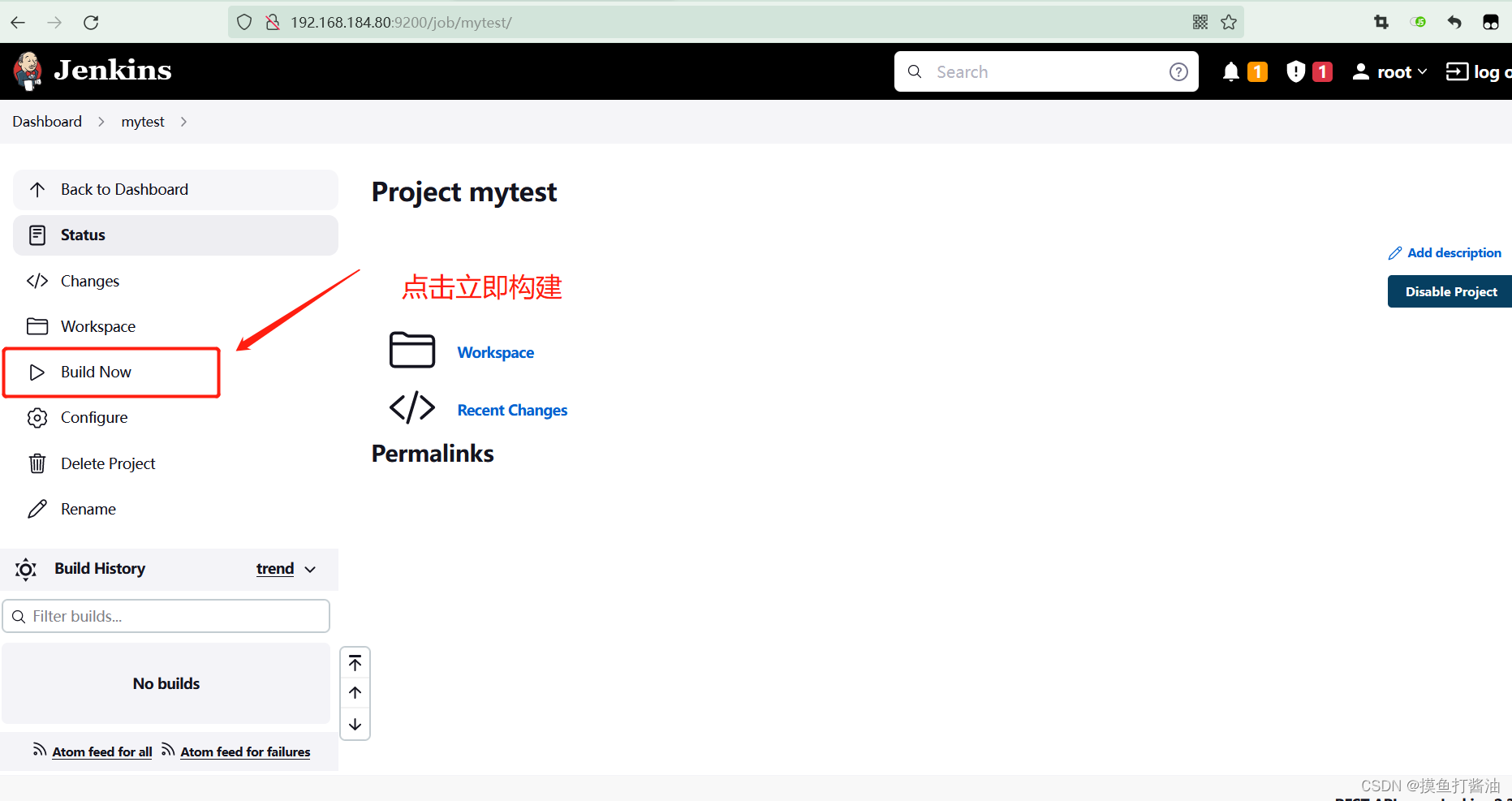Click the undo arrow toolbar icon
Screen dimensions: 1512x801
coord(1454,23)
